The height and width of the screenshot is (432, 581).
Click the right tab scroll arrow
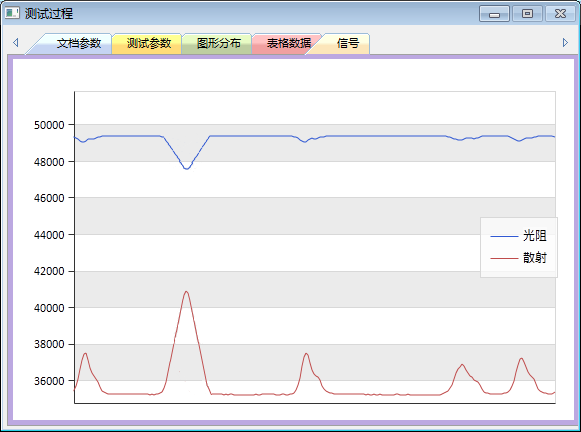(x=565, y=43)
